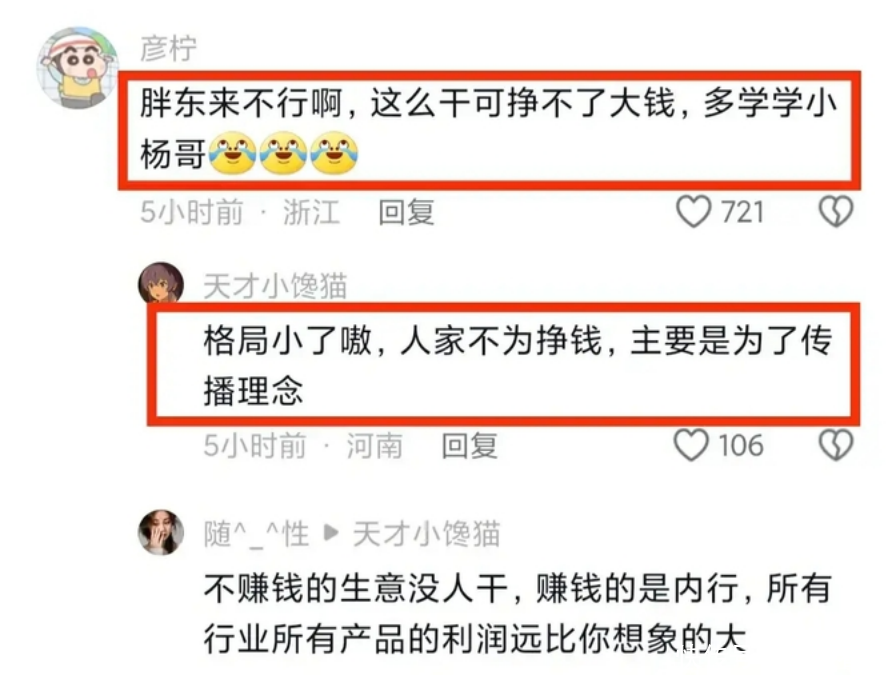
Task: Dislike 彦柠's comment using broken heart
Action: tap(836, 211)
